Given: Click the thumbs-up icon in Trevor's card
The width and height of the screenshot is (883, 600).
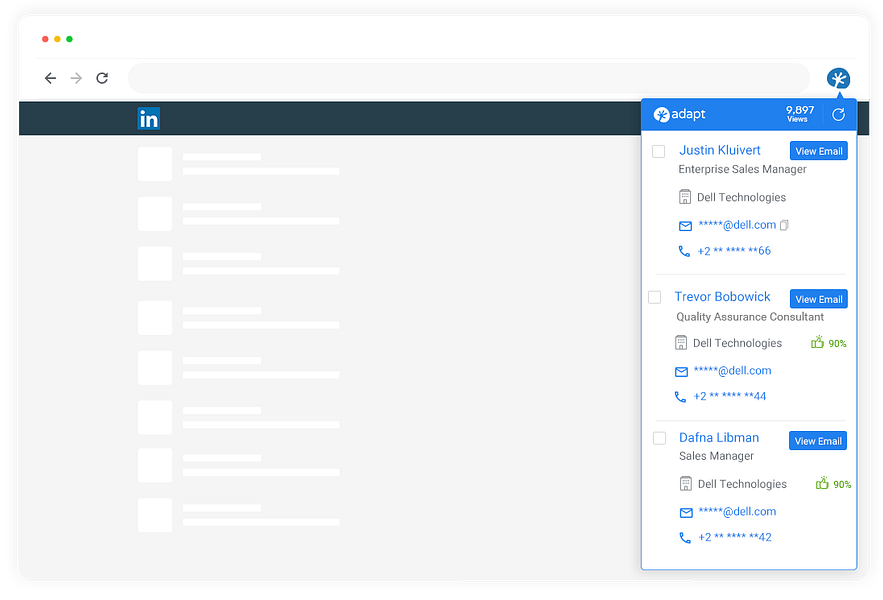Looking at the screenshot, I should pyautogui.click(x=817, y=342).
